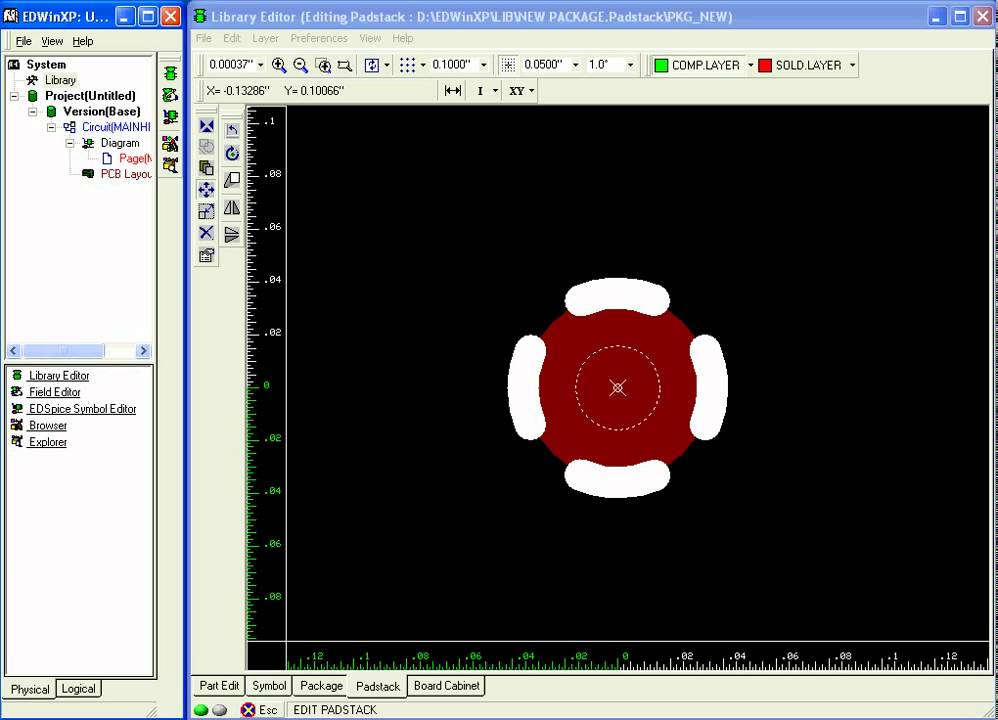
Task: Toggle the snap grid icon
Action: [x=508, y=65]
